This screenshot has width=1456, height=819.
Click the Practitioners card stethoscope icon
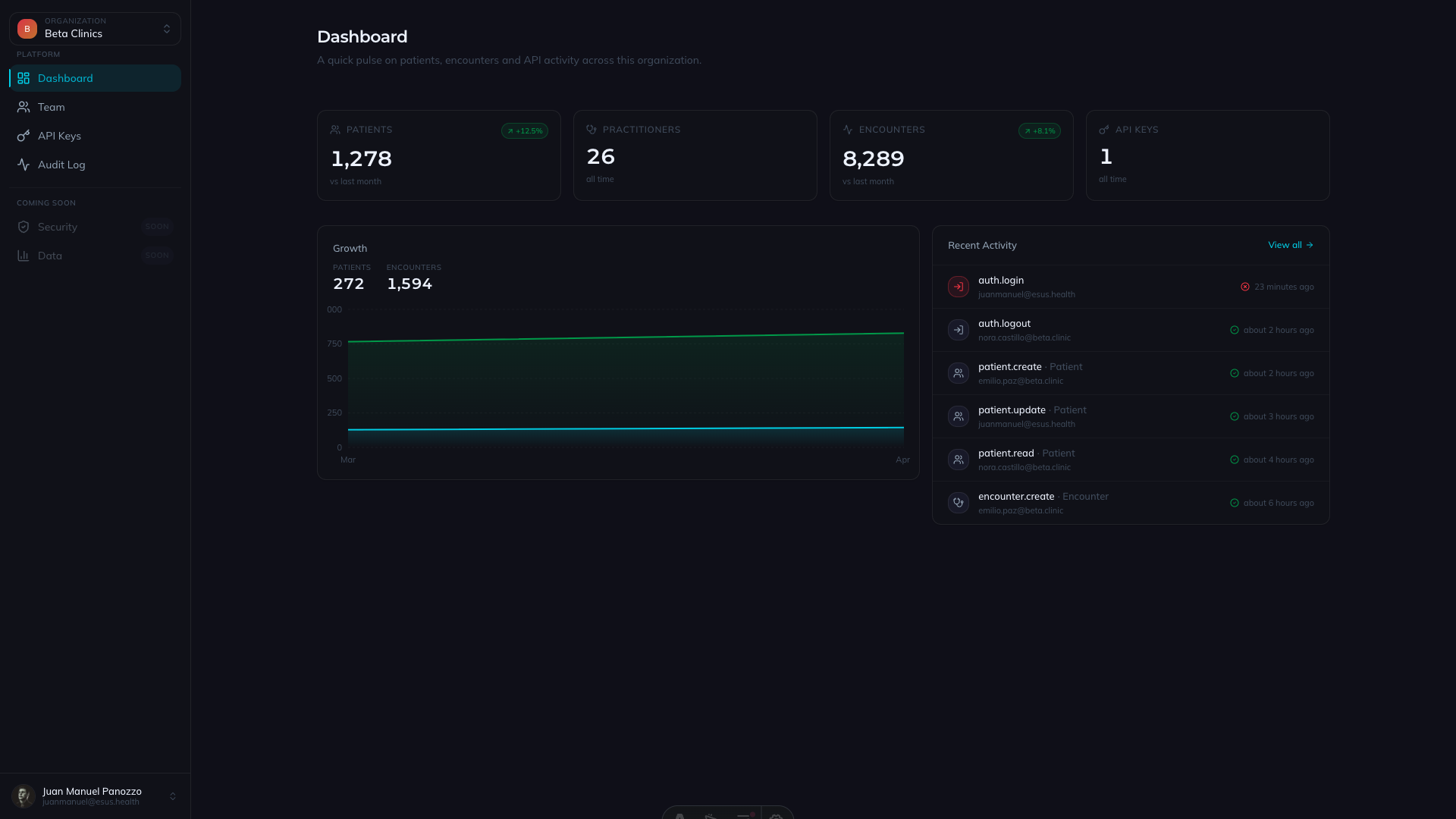coord(591,130)
